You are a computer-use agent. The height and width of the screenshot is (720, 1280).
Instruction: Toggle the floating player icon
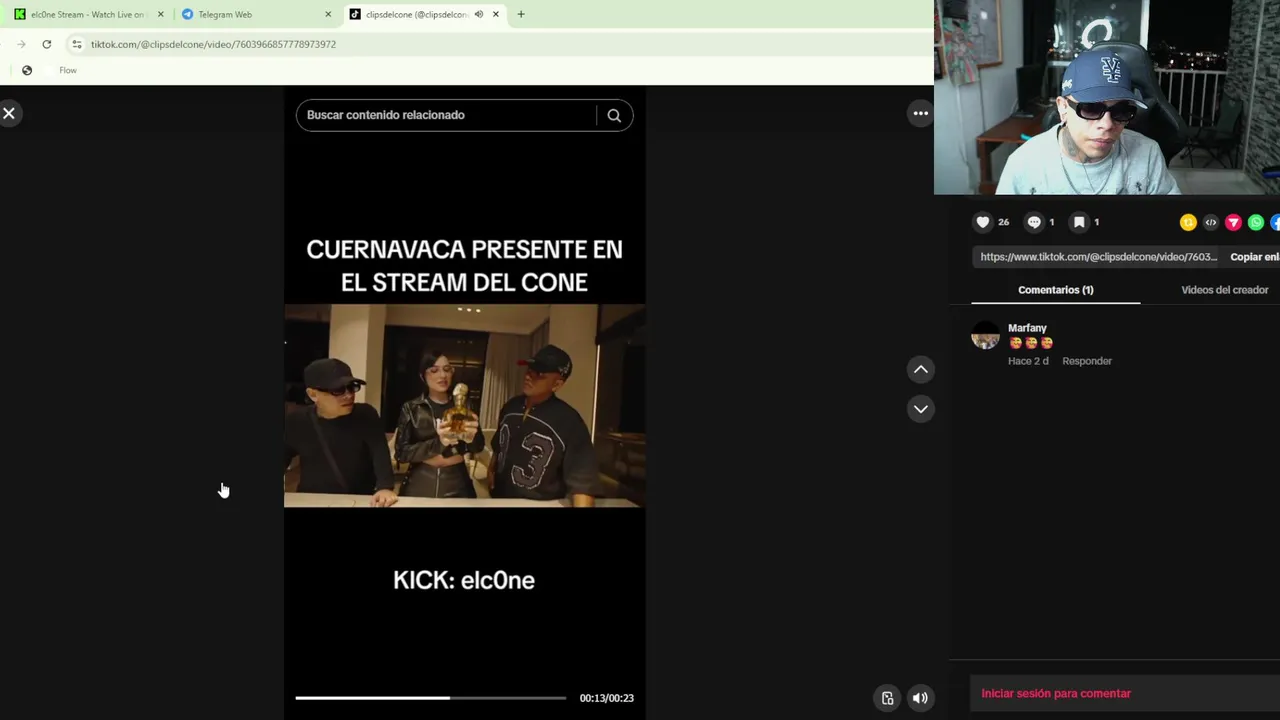coord(887,698)
